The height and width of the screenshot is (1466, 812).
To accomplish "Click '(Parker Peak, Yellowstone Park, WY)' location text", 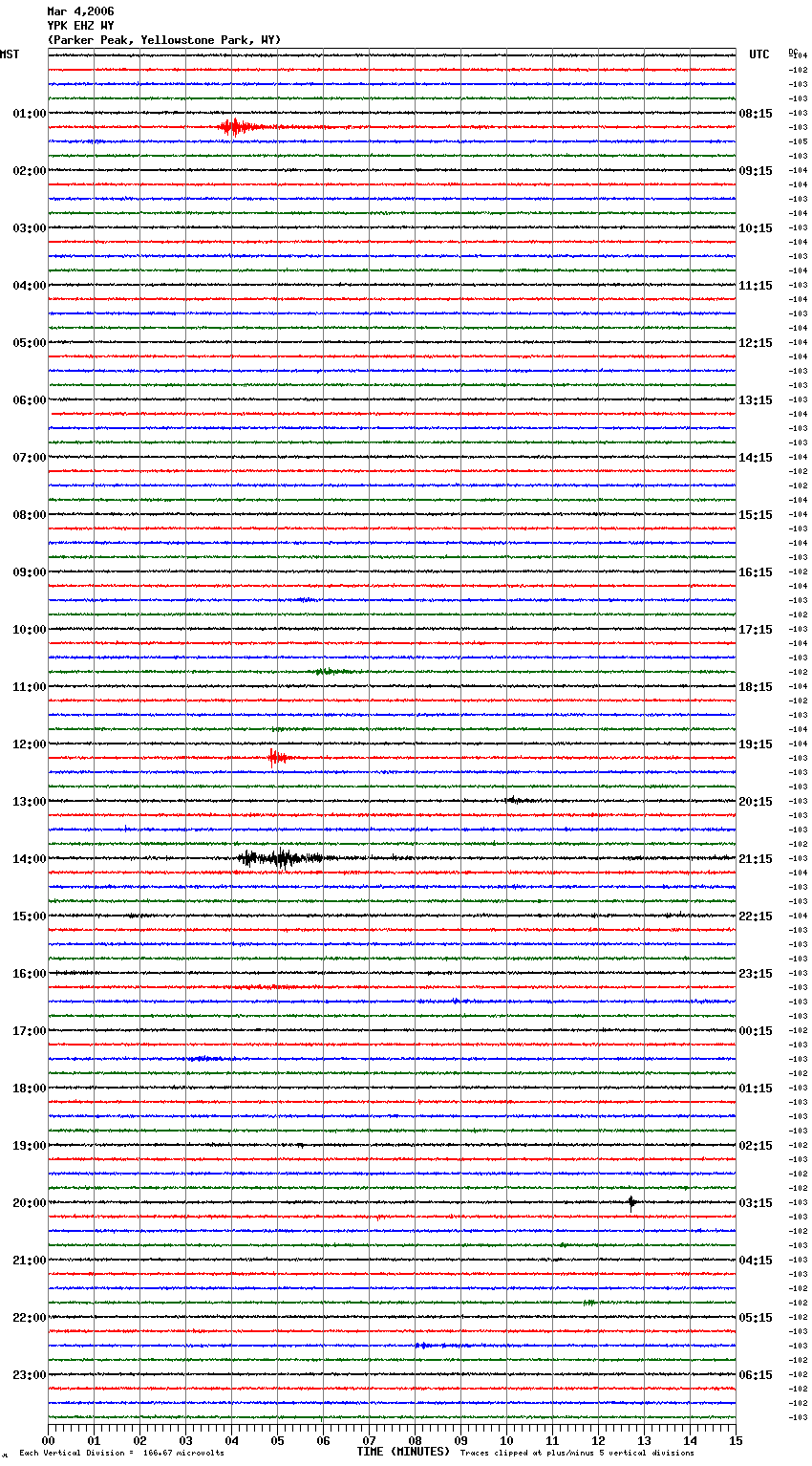I will (x=164, y=40).
